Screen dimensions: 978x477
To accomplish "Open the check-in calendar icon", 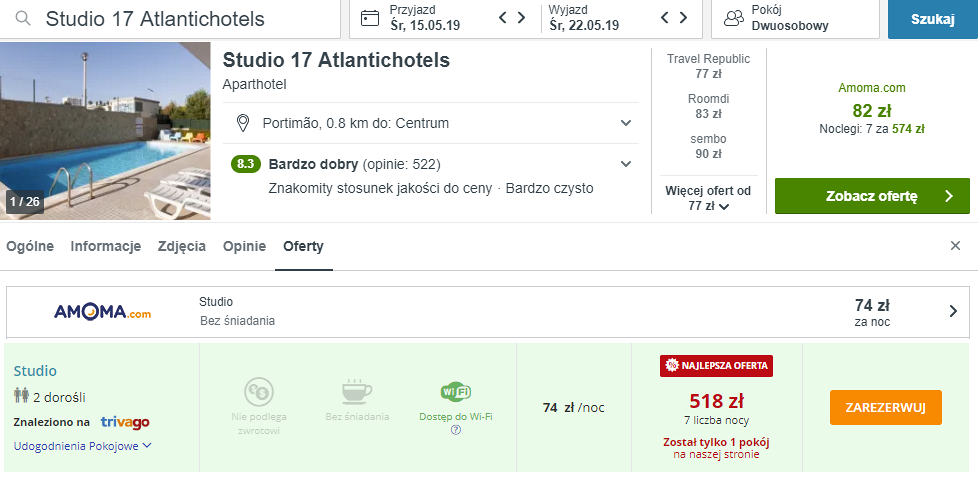I will point(370,18).
